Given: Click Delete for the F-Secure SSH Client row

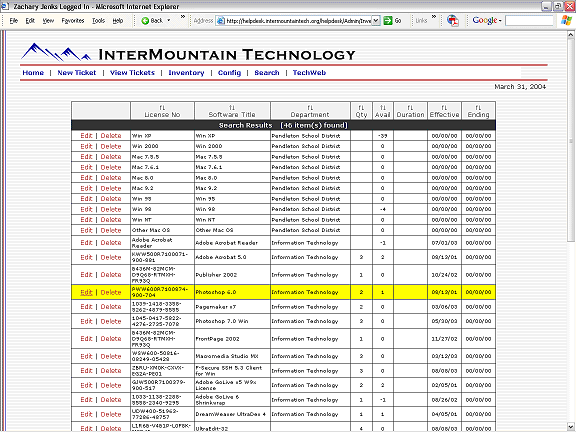Looking at the screenshot, I should [111, 370].
